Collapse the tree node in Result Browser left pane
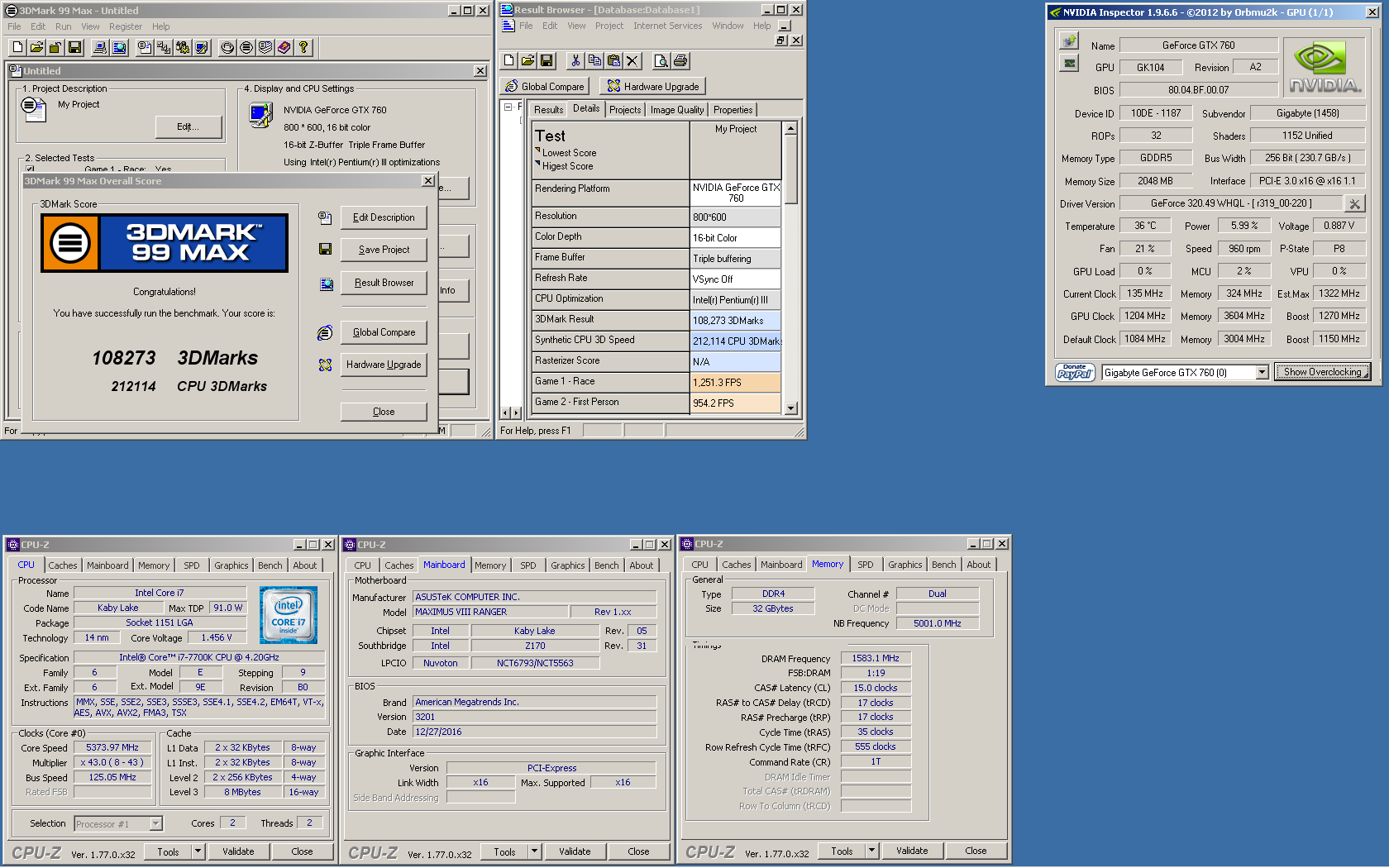 coord(508,107)
